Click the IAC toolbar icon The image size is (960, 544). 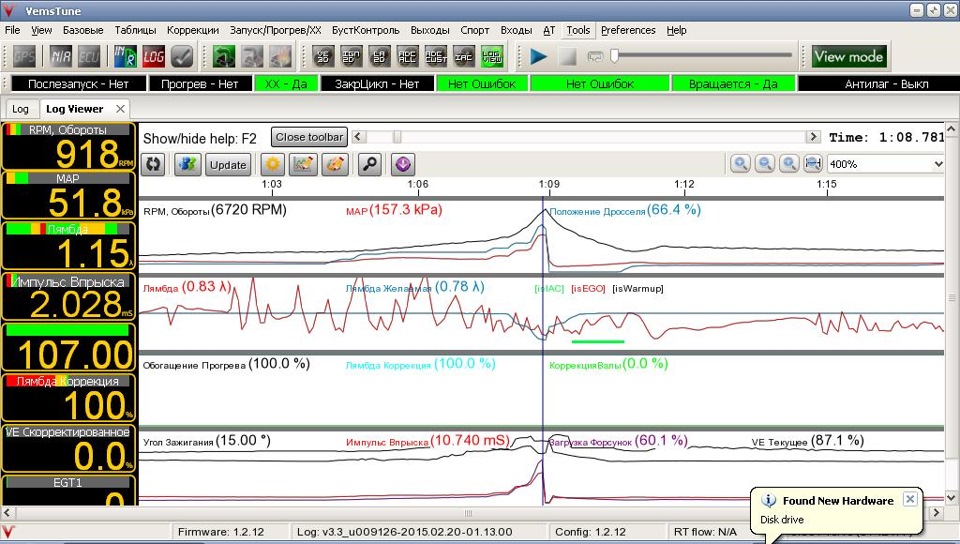464,57
